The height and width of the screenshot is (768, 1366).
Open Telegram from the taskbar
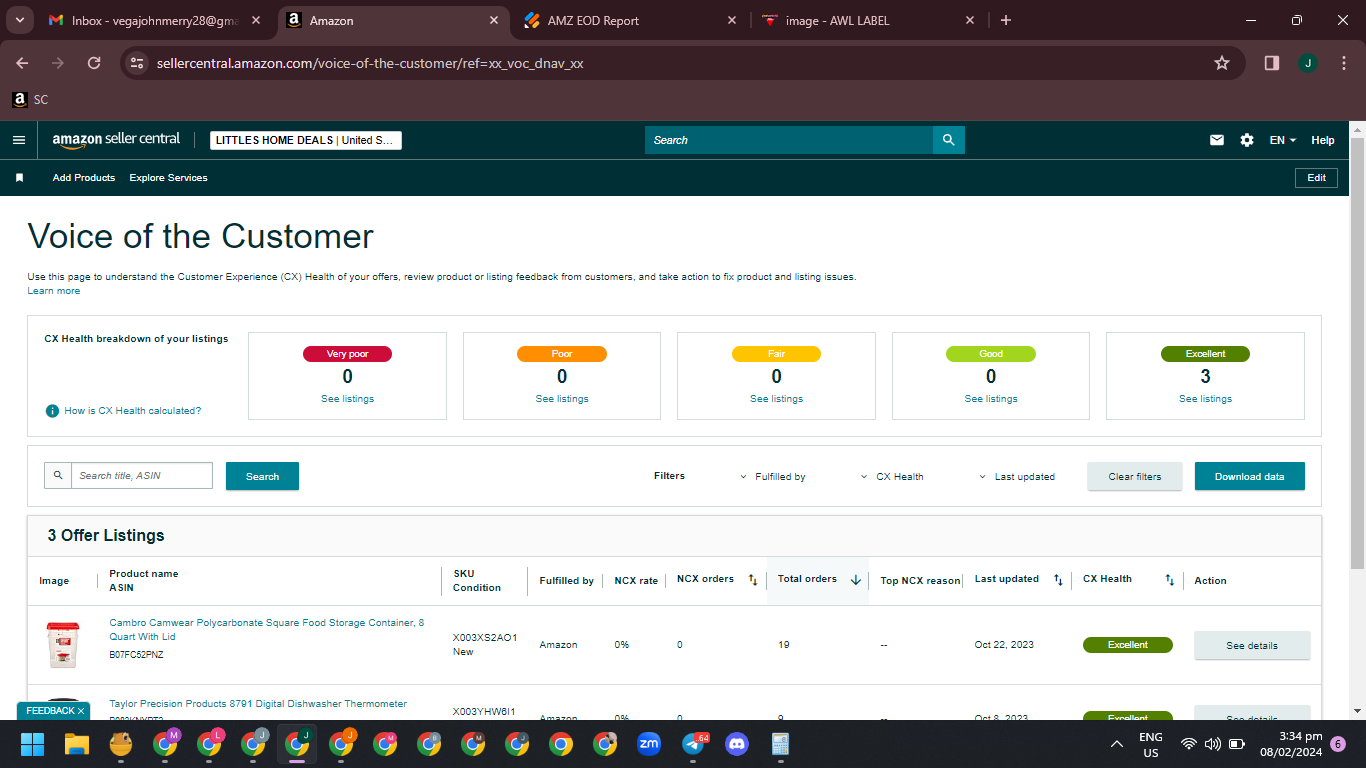tap(693, 744)
